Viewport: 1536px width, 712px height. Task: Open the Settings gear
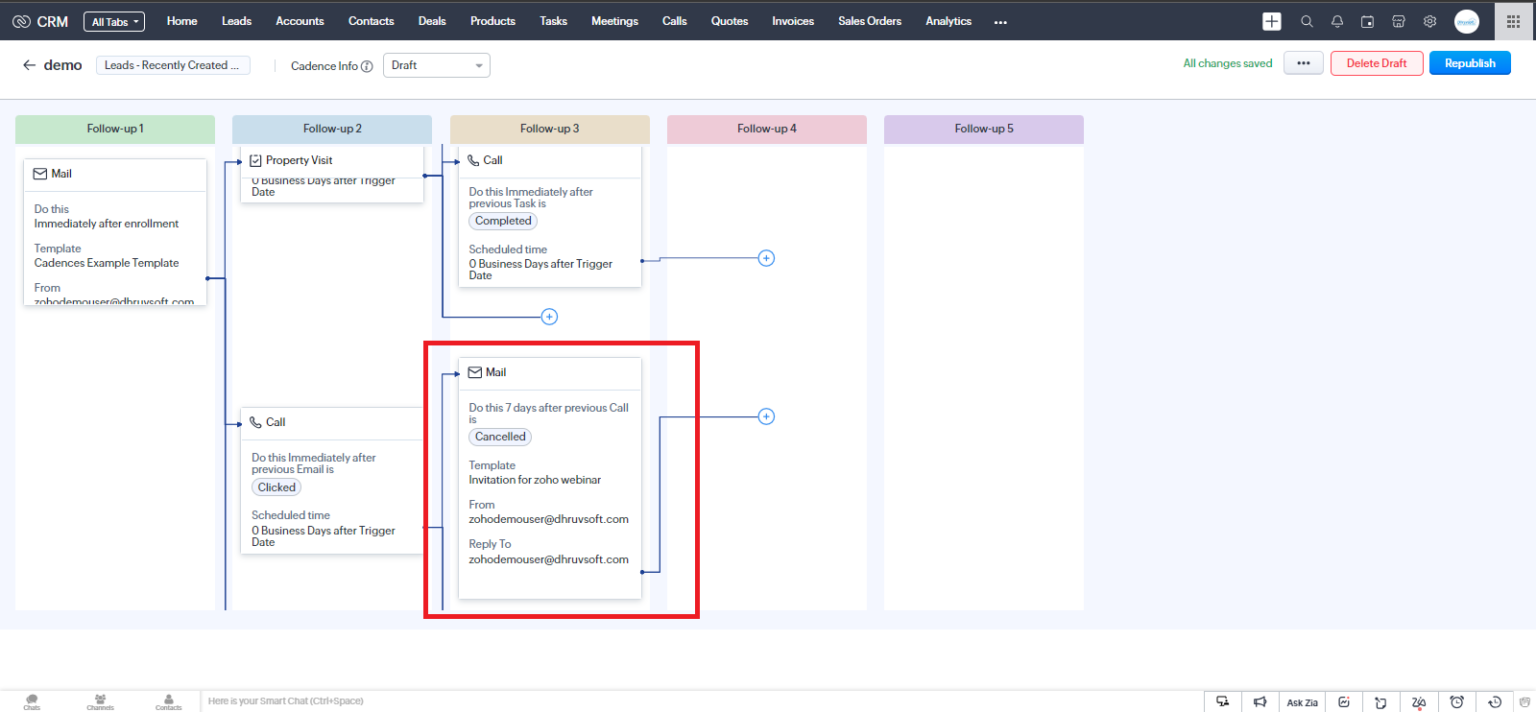click(x=1429, y=20)
